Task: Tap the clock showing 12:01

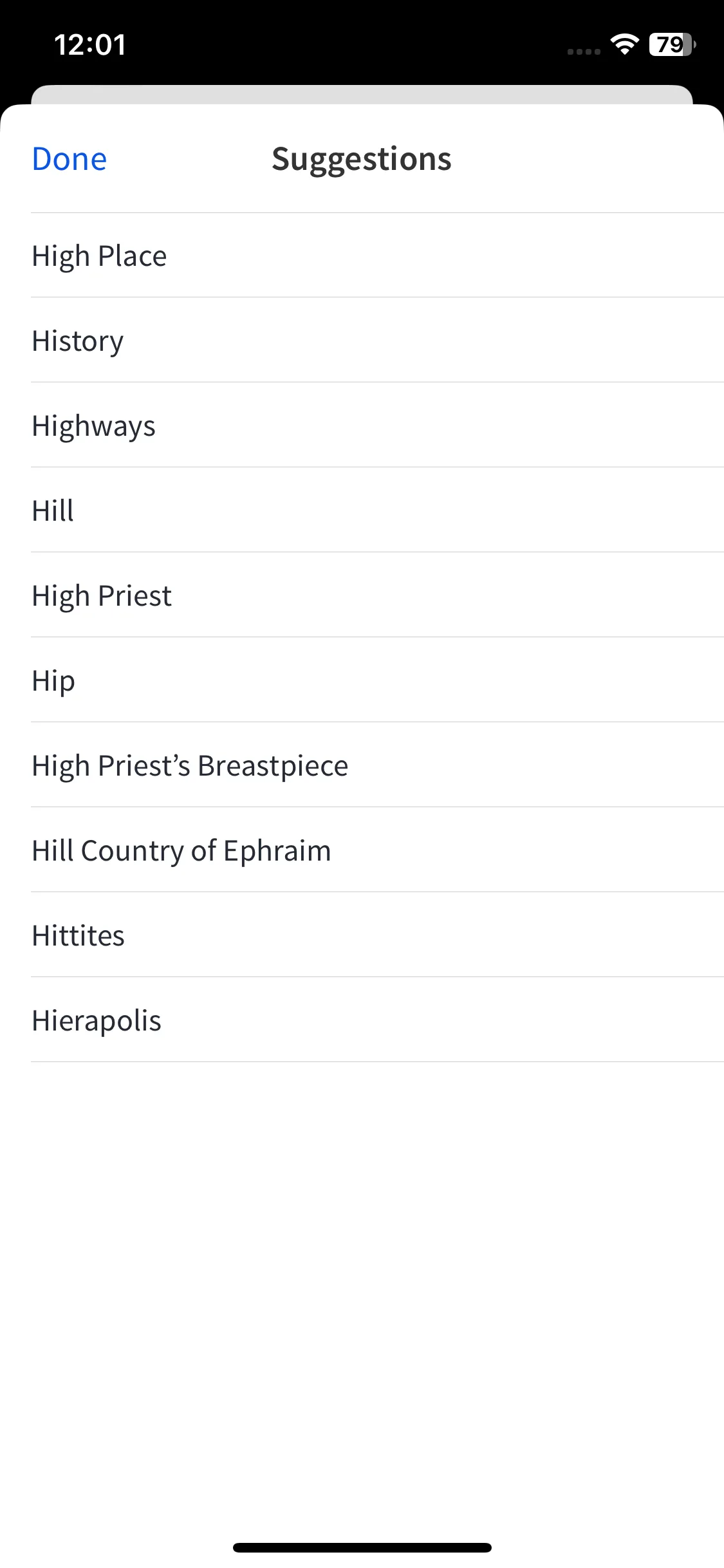Action: click(90, 45)
